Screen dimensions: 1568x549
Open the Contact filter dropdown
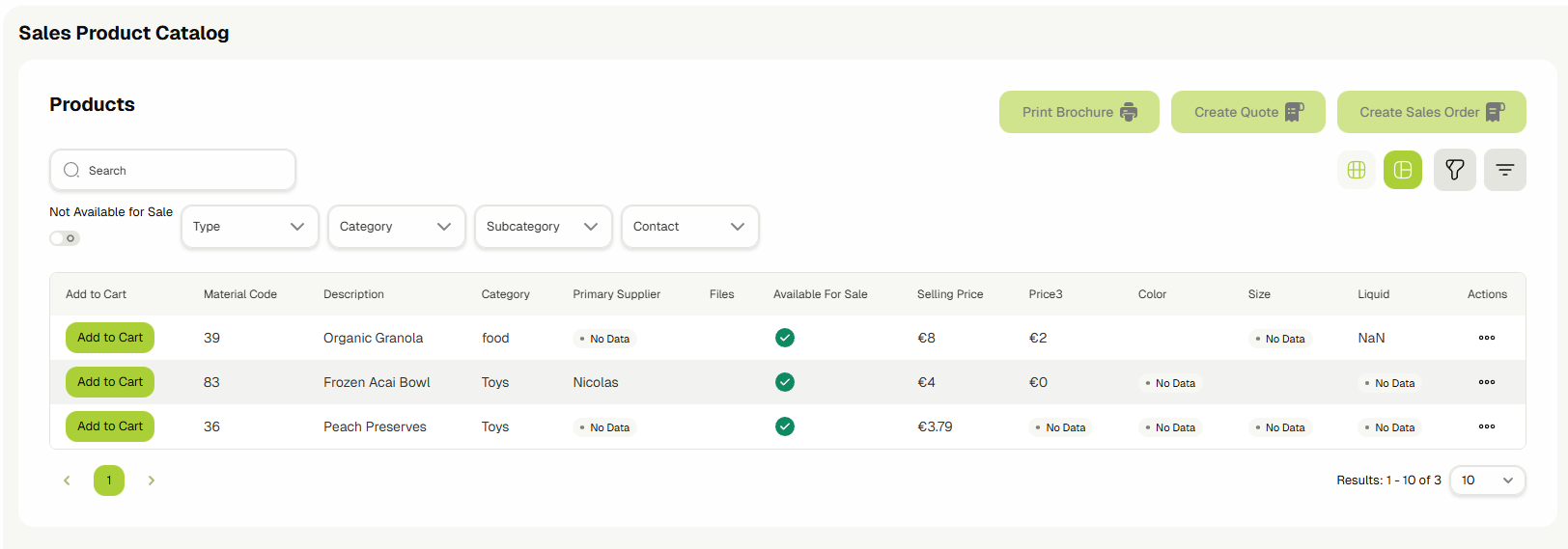689,227
